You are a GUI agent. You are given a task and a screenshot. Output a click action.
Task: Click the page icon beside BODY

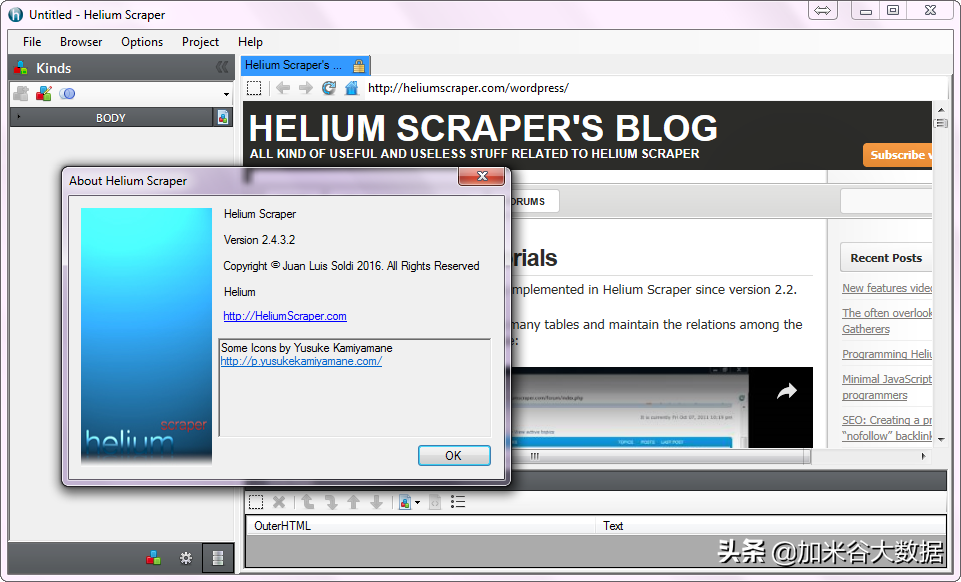tap(222, 118)
